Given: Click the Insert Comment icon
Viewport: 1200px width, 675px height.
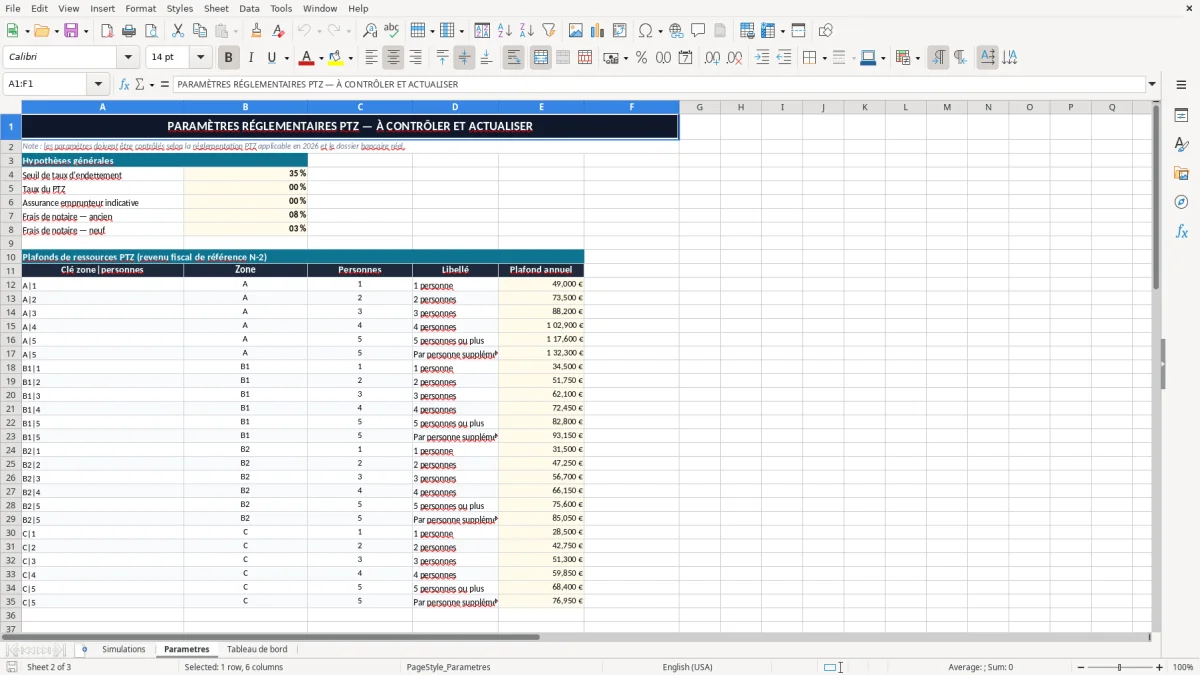Looking at the screenshot, I should 698,31.
